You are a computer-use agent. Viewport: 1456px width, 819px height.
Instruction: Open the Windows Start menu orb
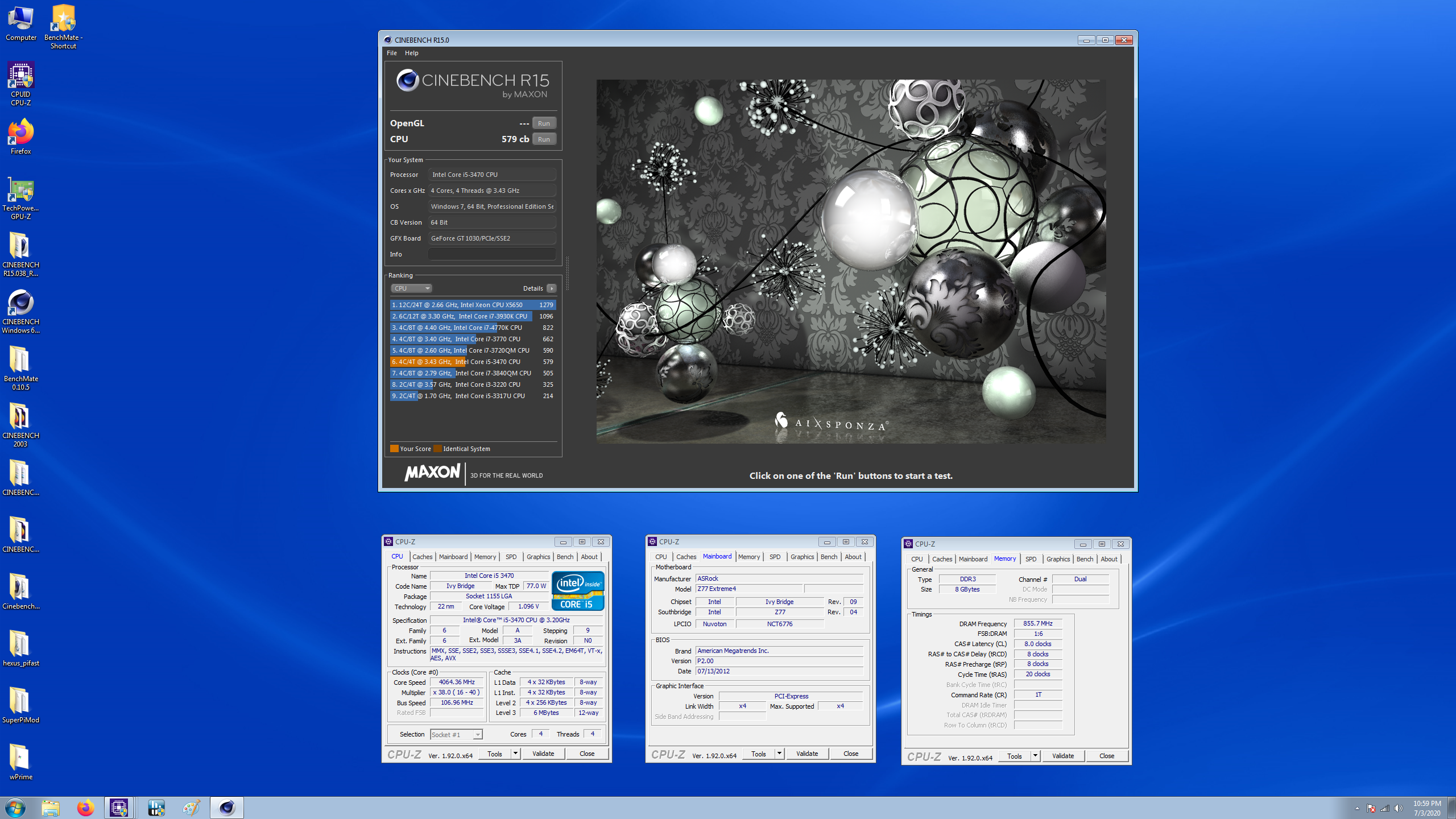(x=15, y=808)
